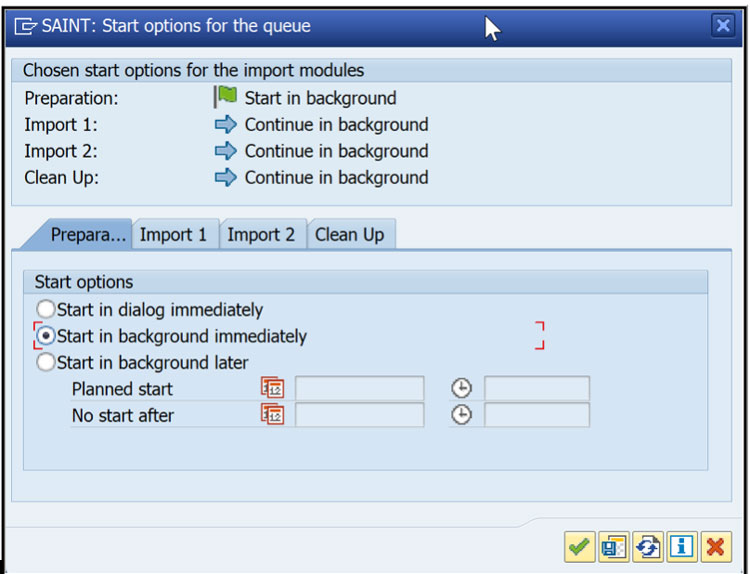This screenshot has width=750, height=574.
Task: Click the green checkmark confirm button
Action: [x=579, y=546]
